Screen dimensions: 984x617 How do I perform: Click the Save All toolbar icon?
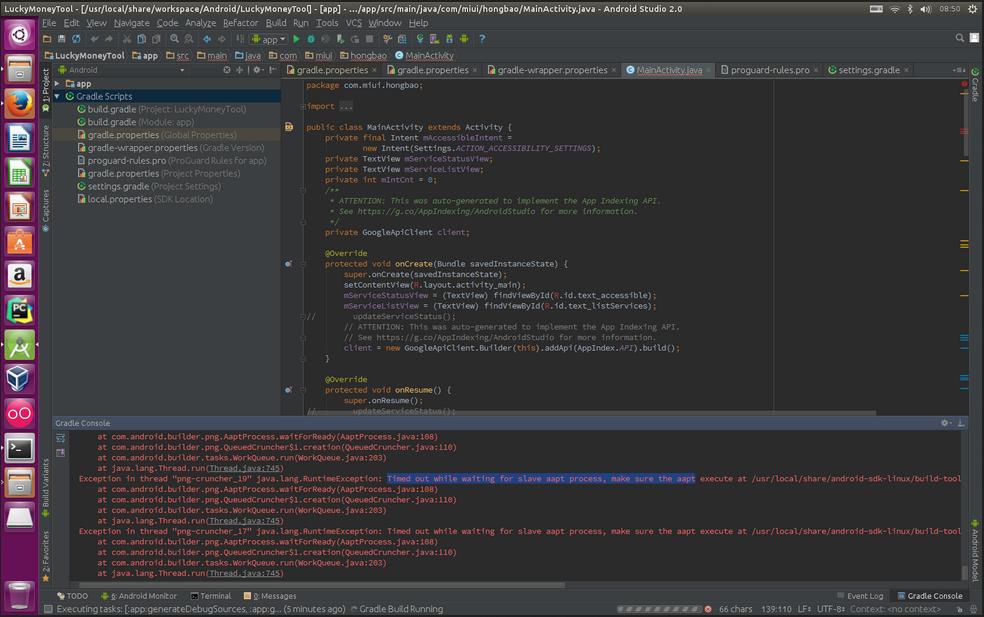[62, 39]
